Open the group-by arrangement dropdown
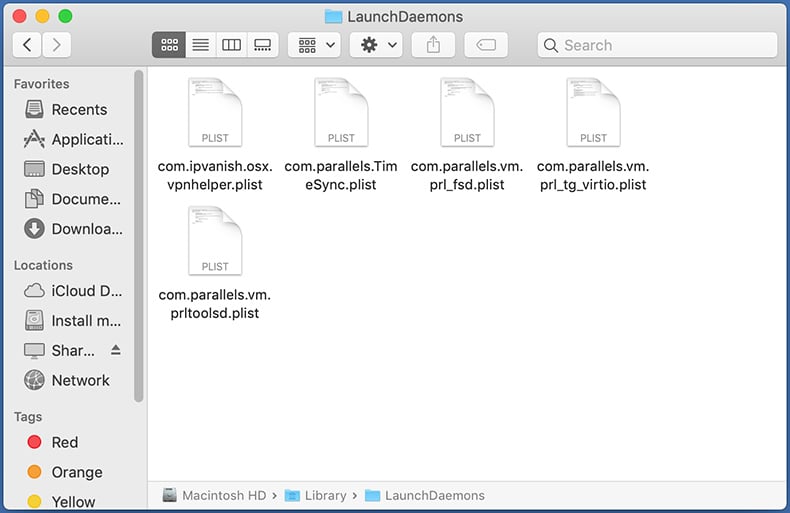 [x=314, y=45]
